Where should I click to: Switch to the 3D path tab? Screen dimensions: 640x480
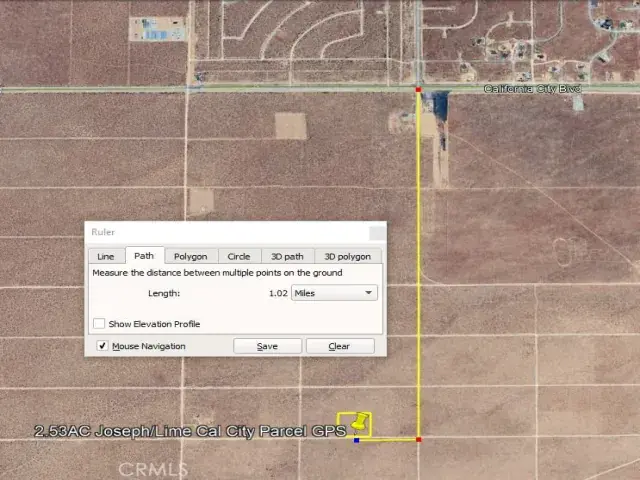click(288, 256)
